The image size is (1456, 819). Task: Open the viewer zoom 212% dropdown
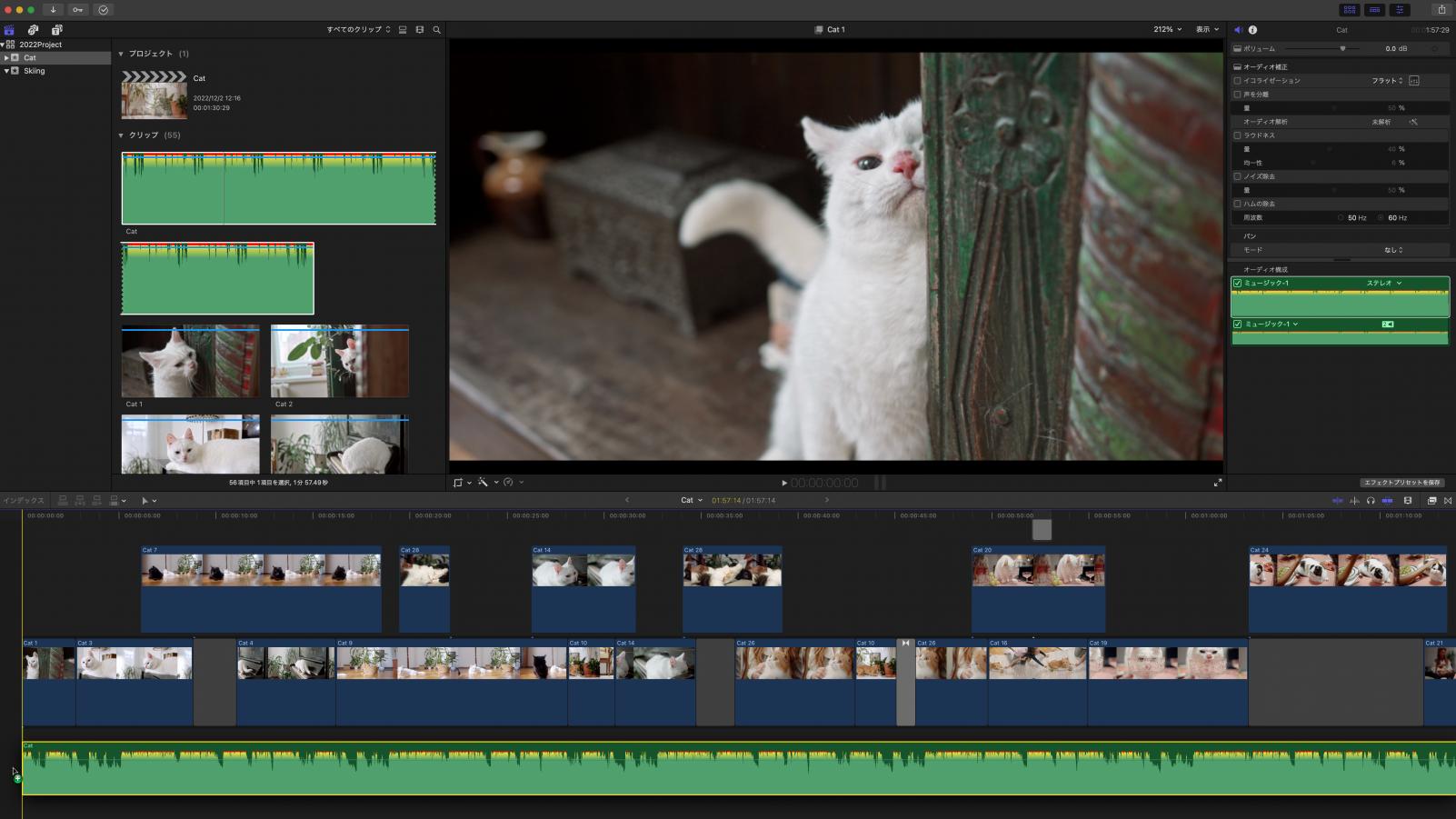coord(1167,30)
